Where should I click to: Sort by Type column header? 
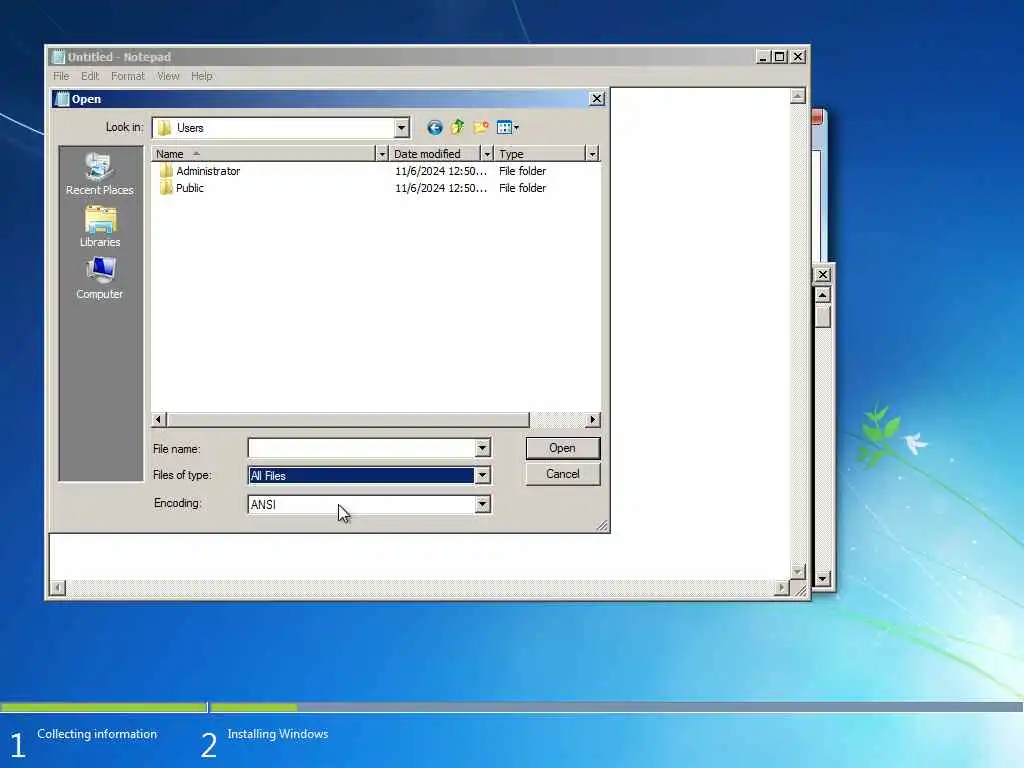tap(540, 153)
